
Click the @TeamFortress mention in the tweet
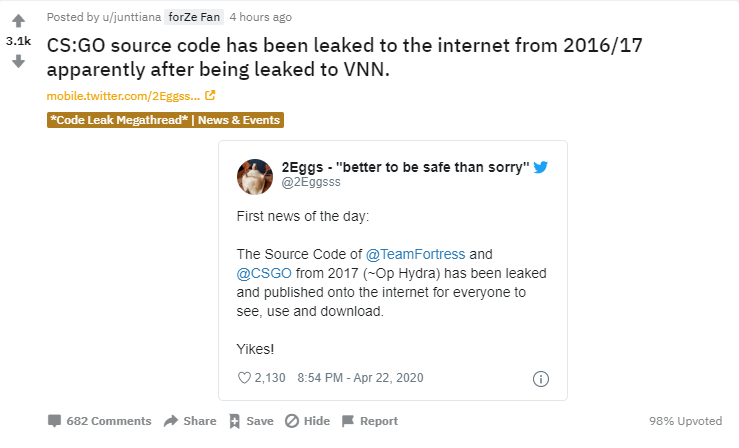[409, 254]
